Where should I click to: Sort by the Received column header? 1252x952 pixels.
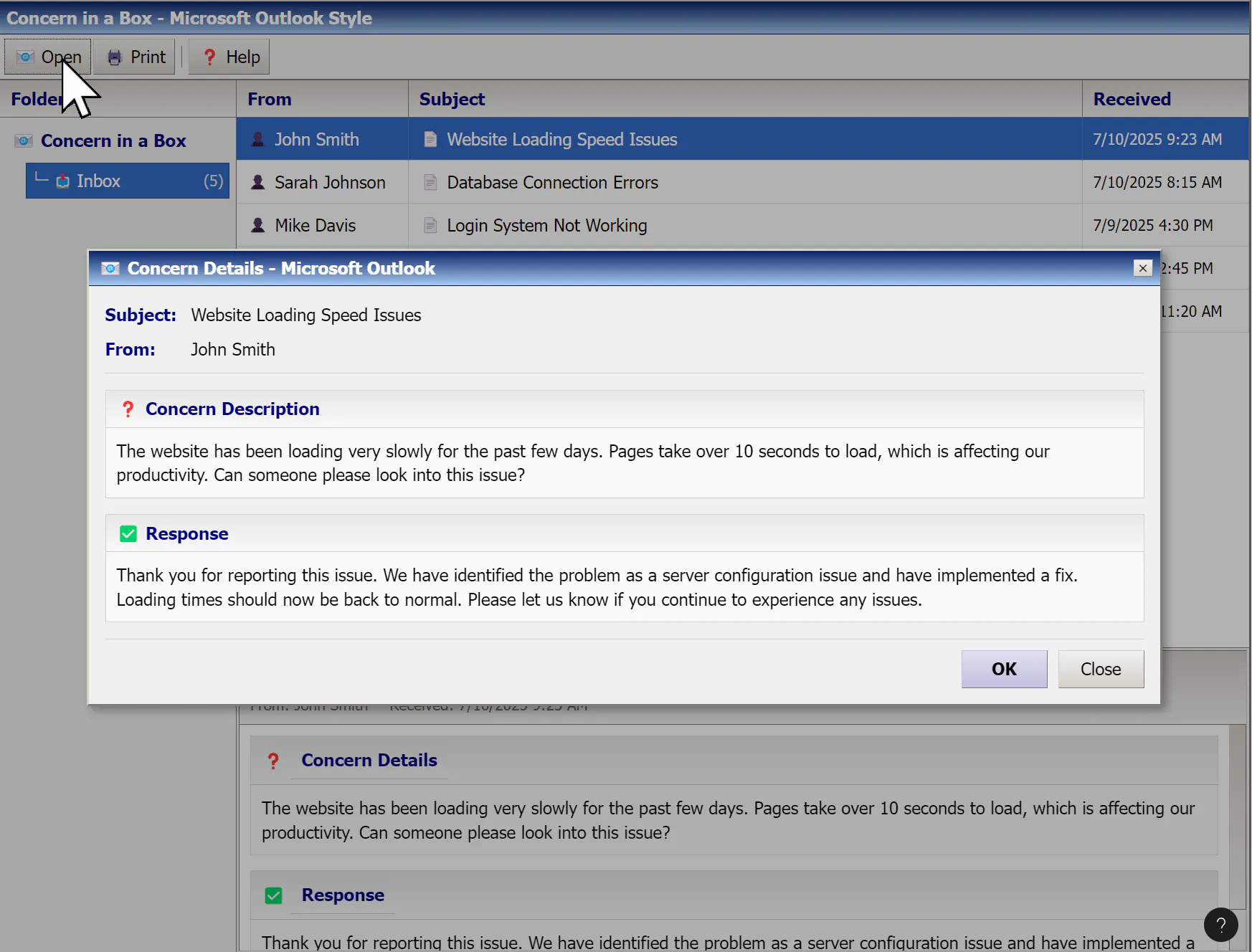pyautogui.click(x=1165, y=99)
